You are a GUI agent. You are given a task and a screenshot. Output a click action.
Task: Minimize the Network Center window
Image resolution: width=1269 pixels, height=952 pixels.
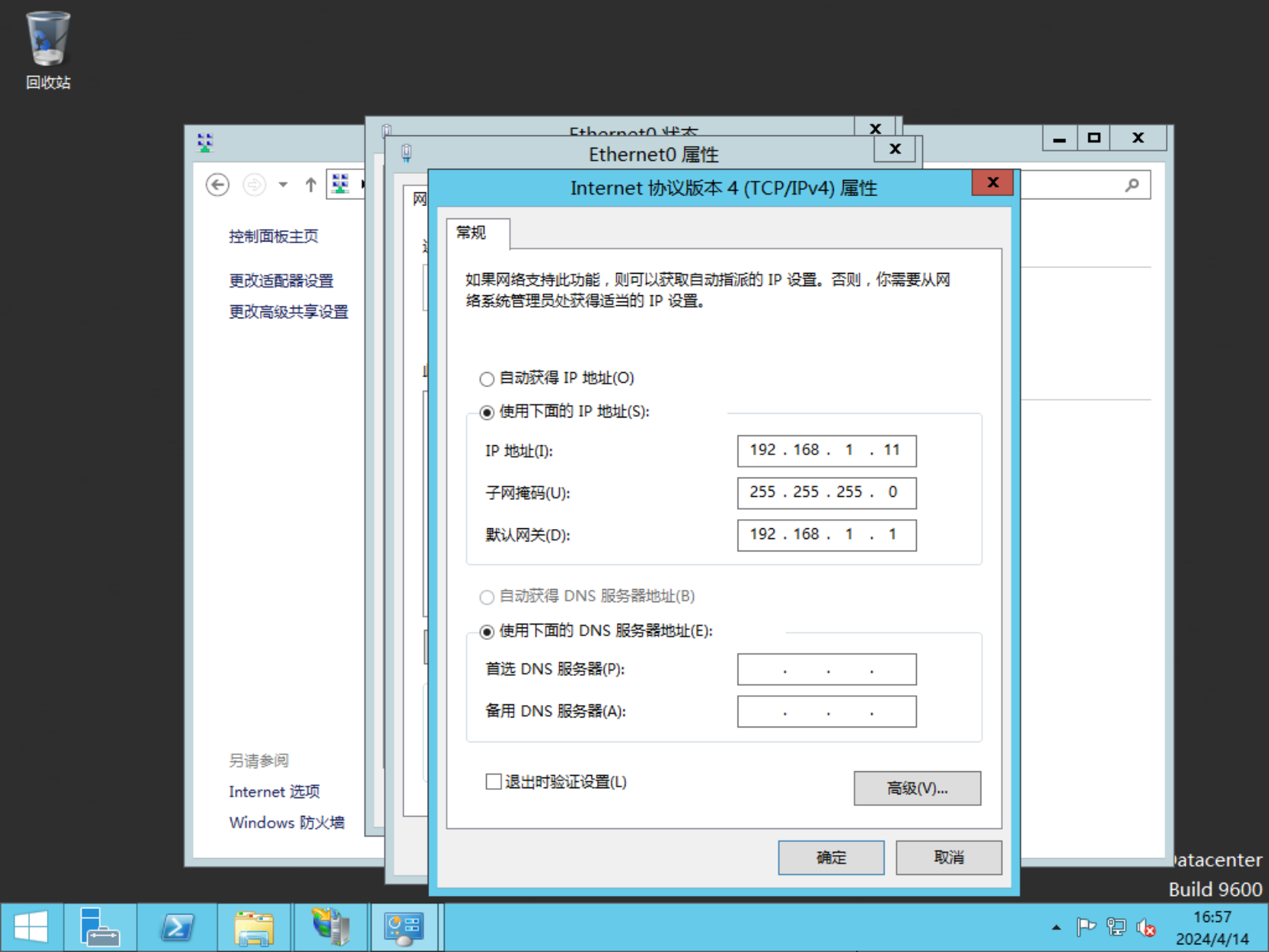(1060, 138)
